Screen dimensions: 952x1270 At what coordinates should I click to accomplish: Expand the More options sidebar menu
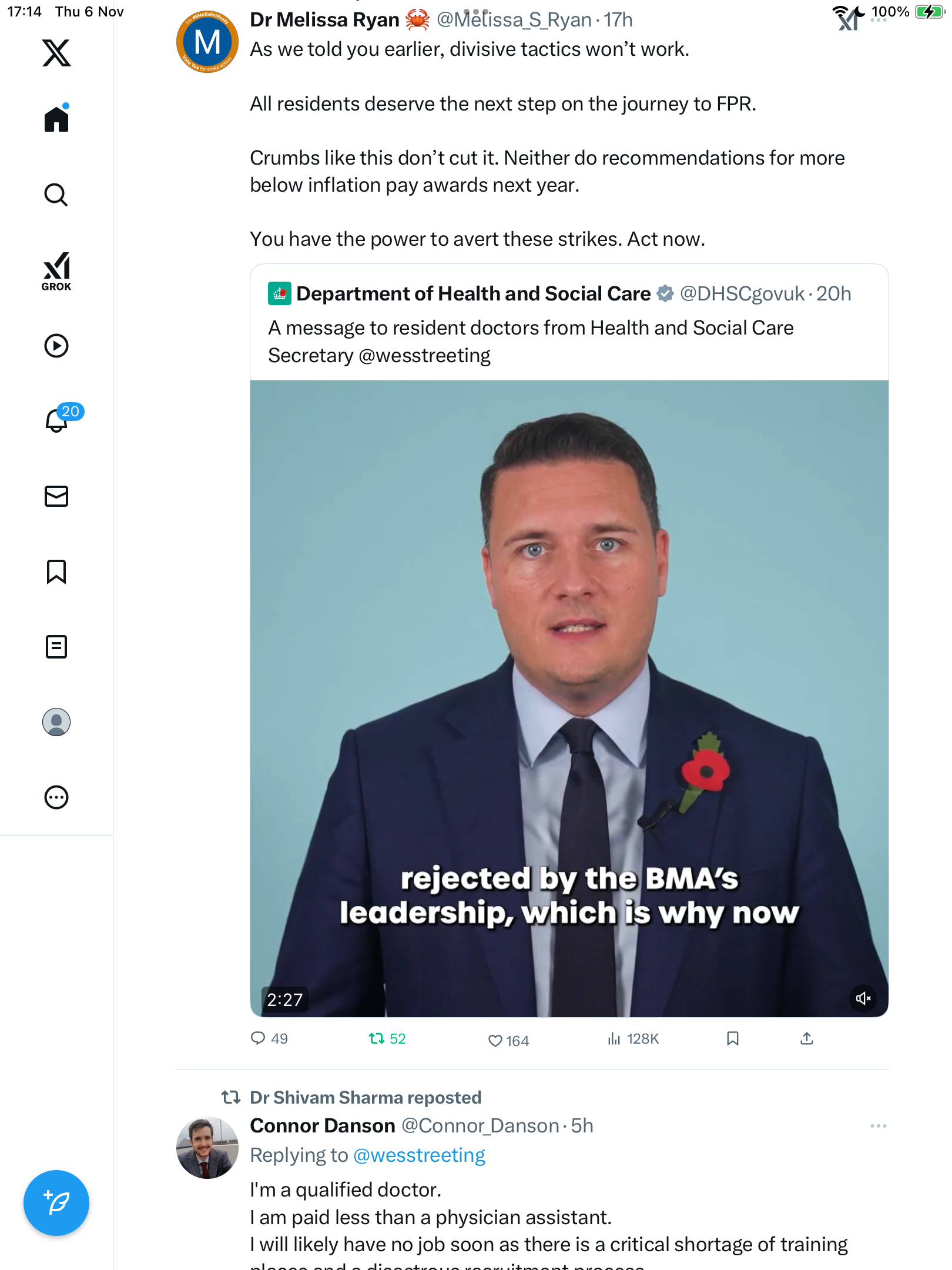tap(56, 797)
